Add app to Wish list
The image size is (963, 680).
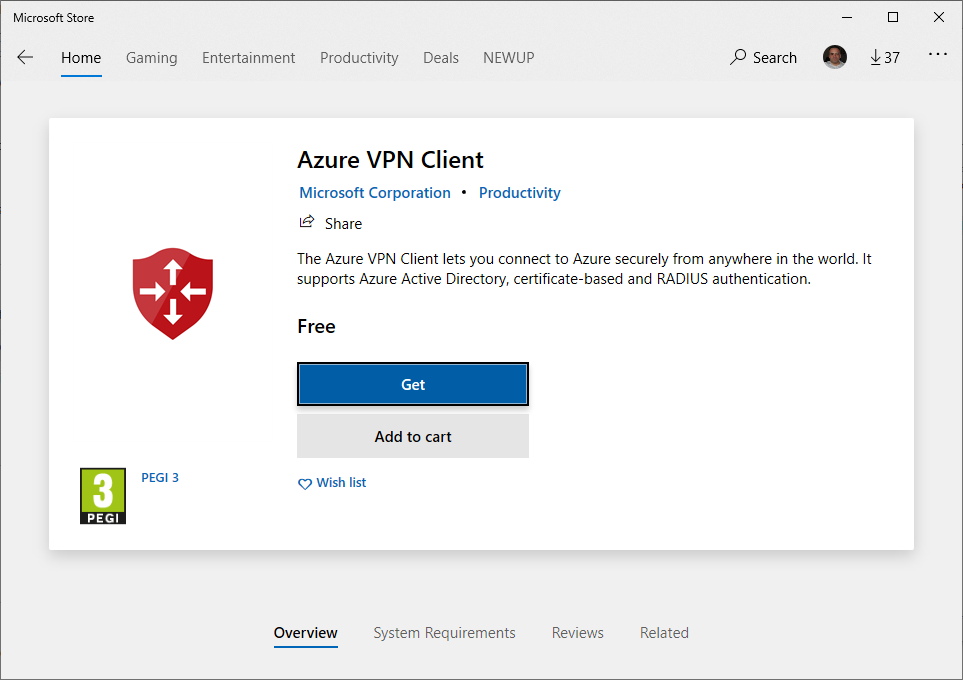pos(332,483)
